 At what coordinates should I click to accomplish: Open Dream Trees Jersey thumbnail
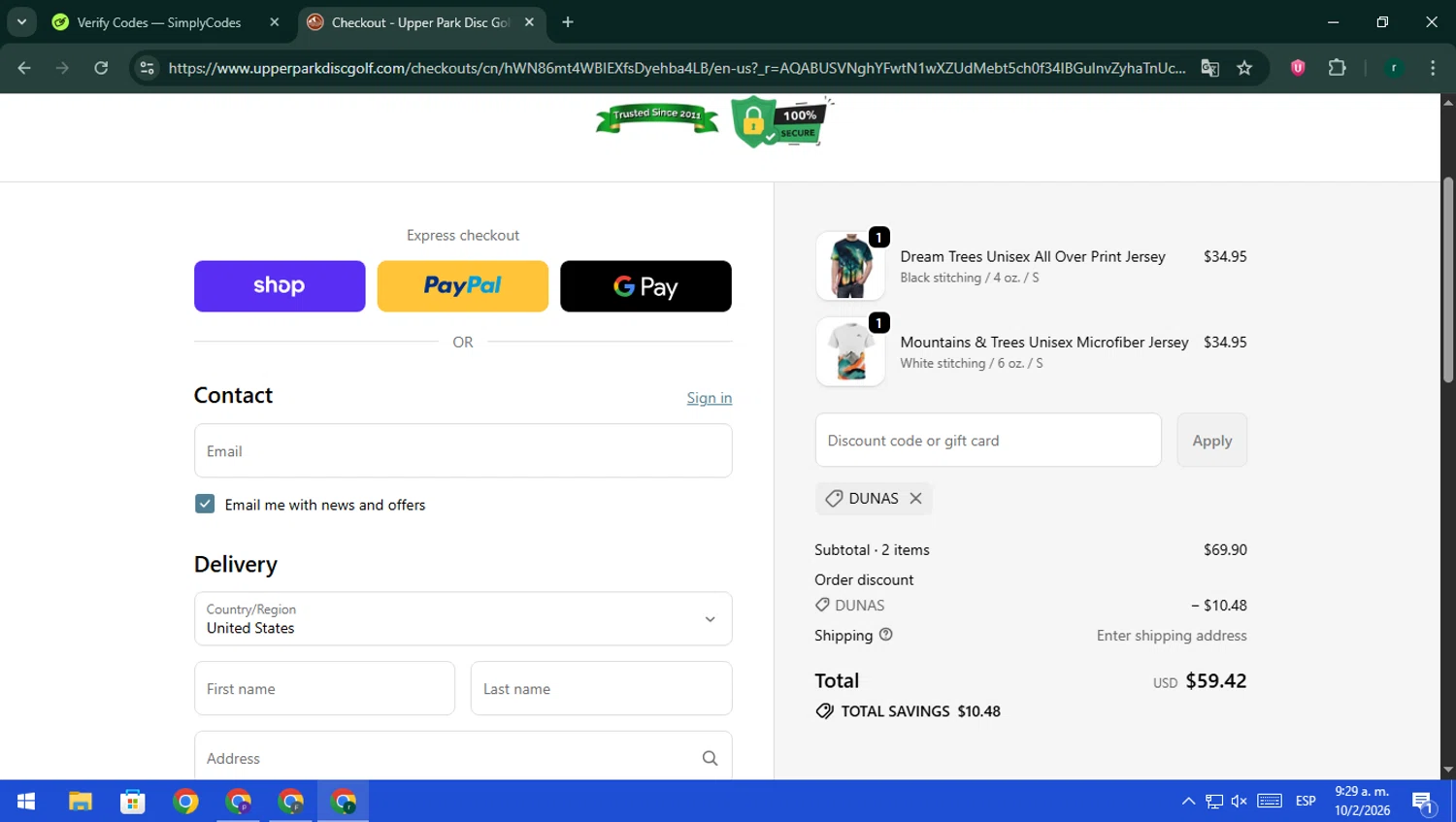(x=850, y=266)
